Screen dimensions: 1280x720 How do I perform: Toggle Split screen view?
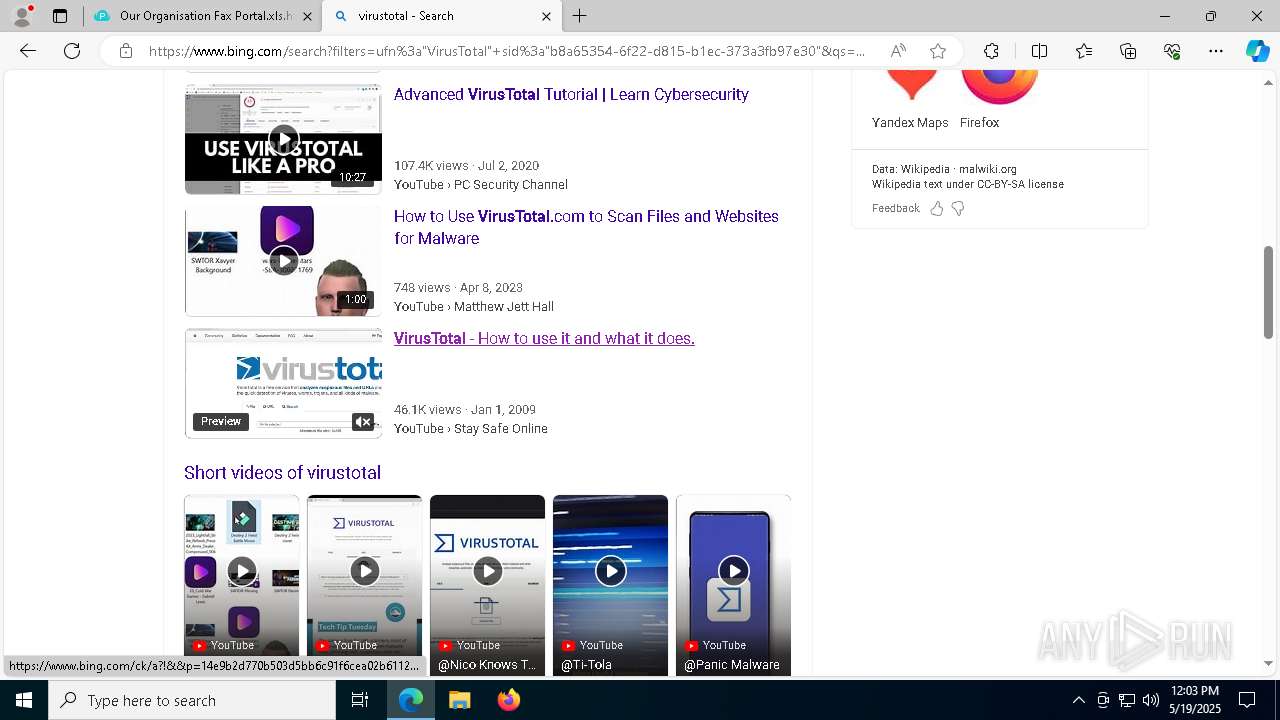click(1039, 51)
